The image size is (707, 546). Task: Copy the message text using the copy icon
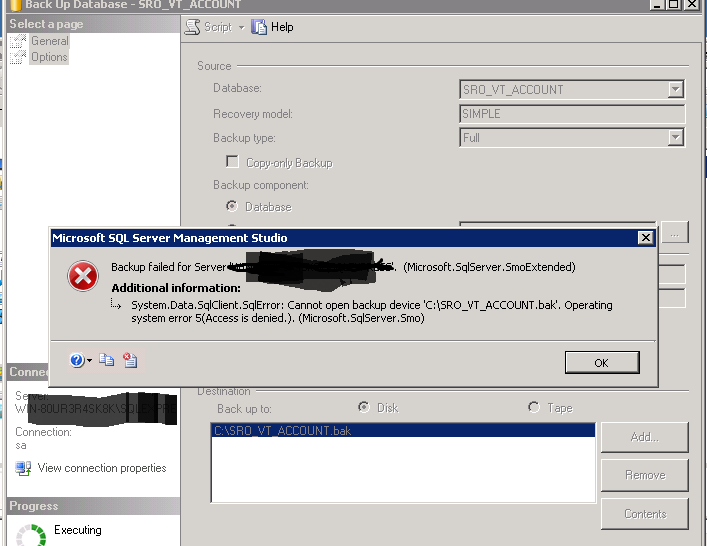click(x=107, y=360)
